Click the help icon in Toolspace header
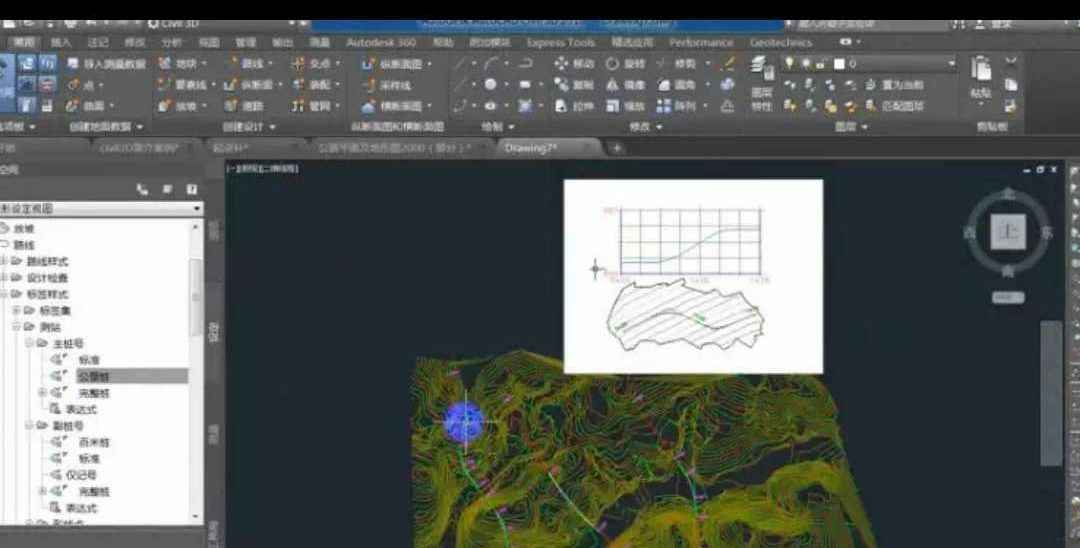Viewport: 1080px width, 548px height. [191, 189]
